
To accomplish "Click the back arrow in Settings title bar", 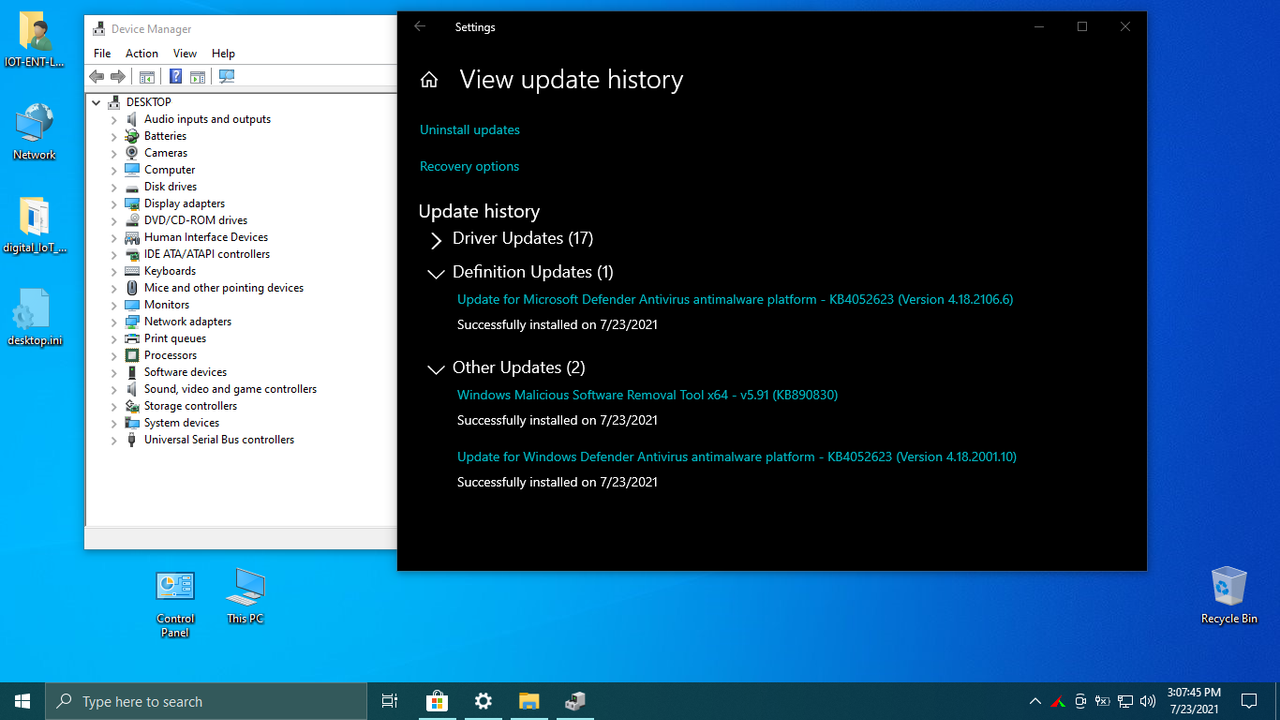I will coord(420,27).
